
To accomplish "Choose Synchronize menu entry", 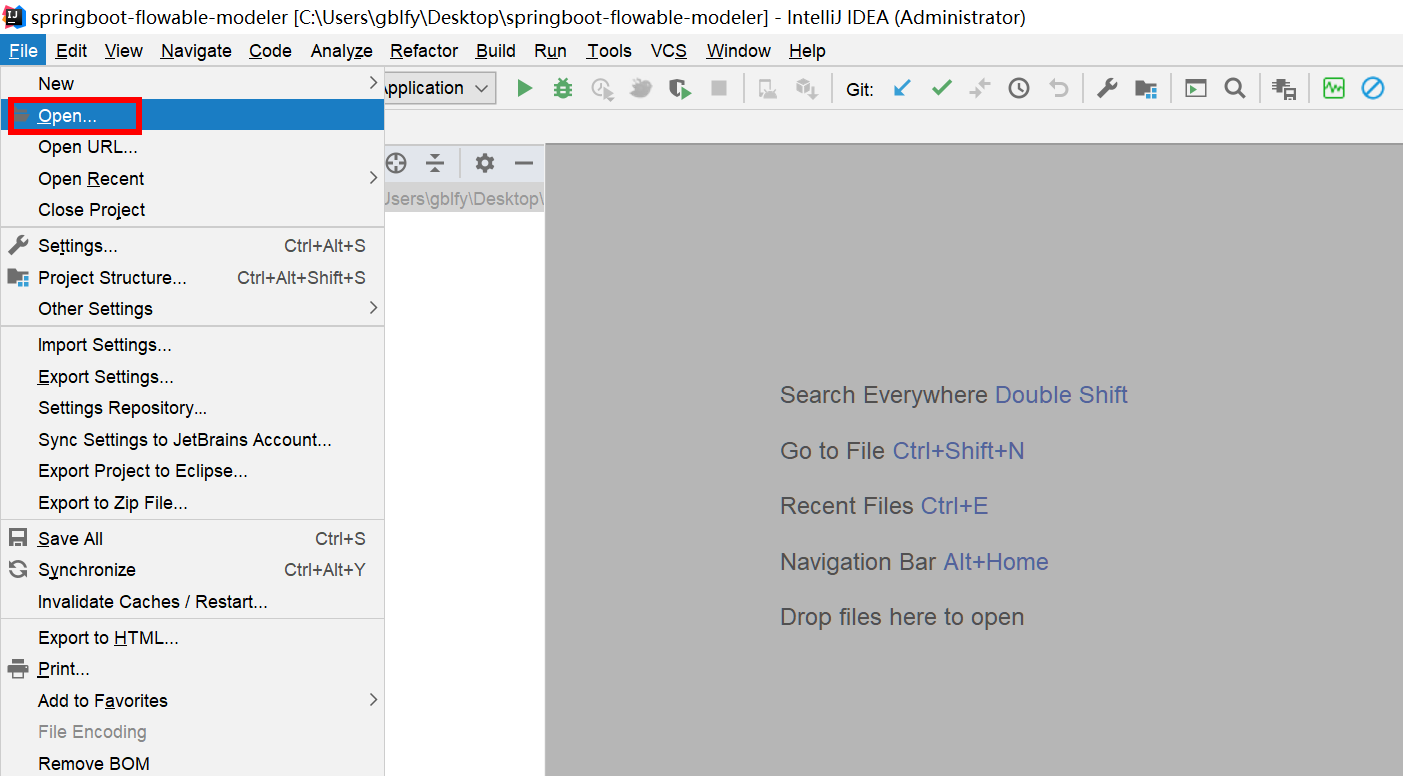I will (x=192, y=570).
